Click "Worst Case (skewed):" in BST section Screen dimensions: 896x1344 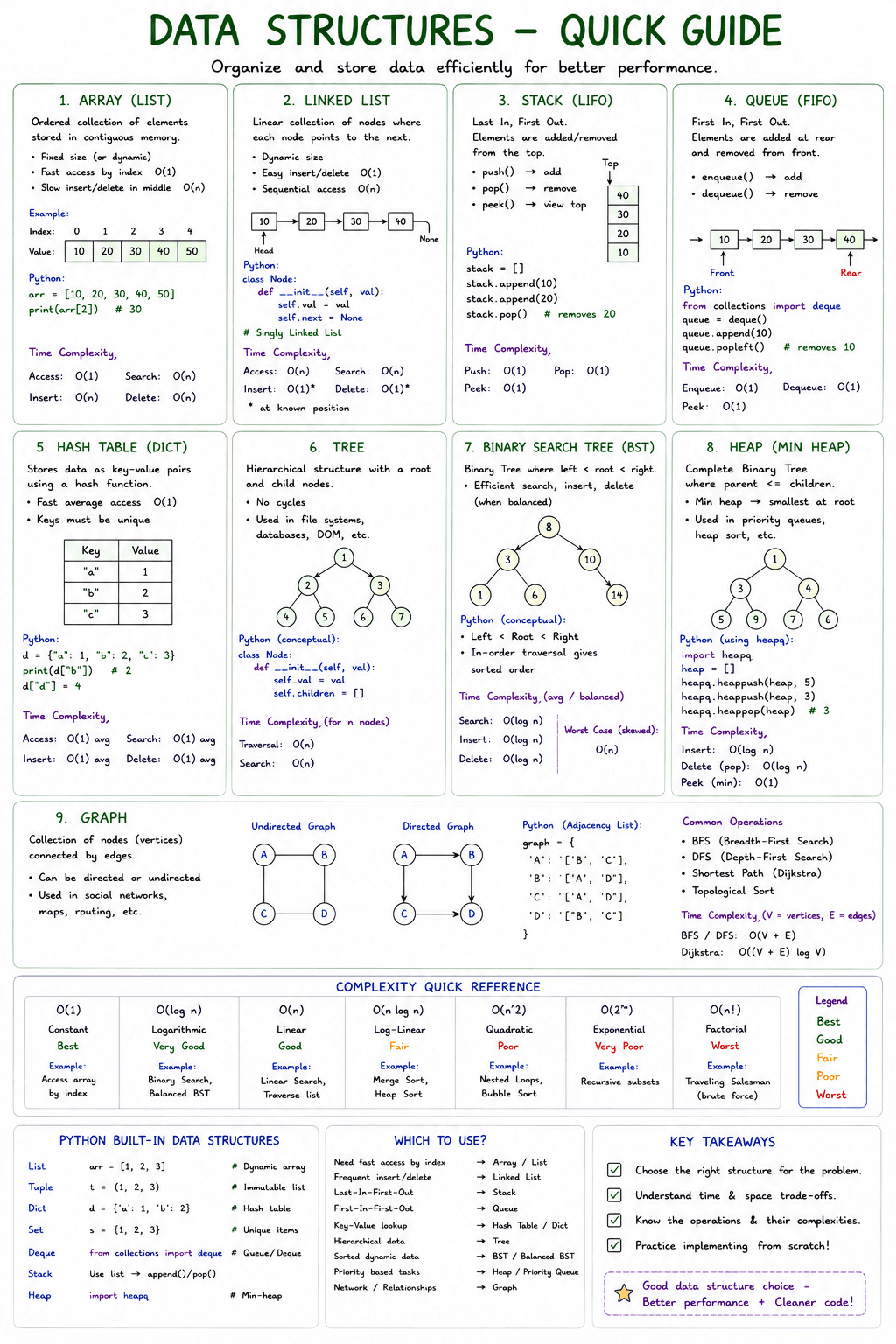click(612, 730)
